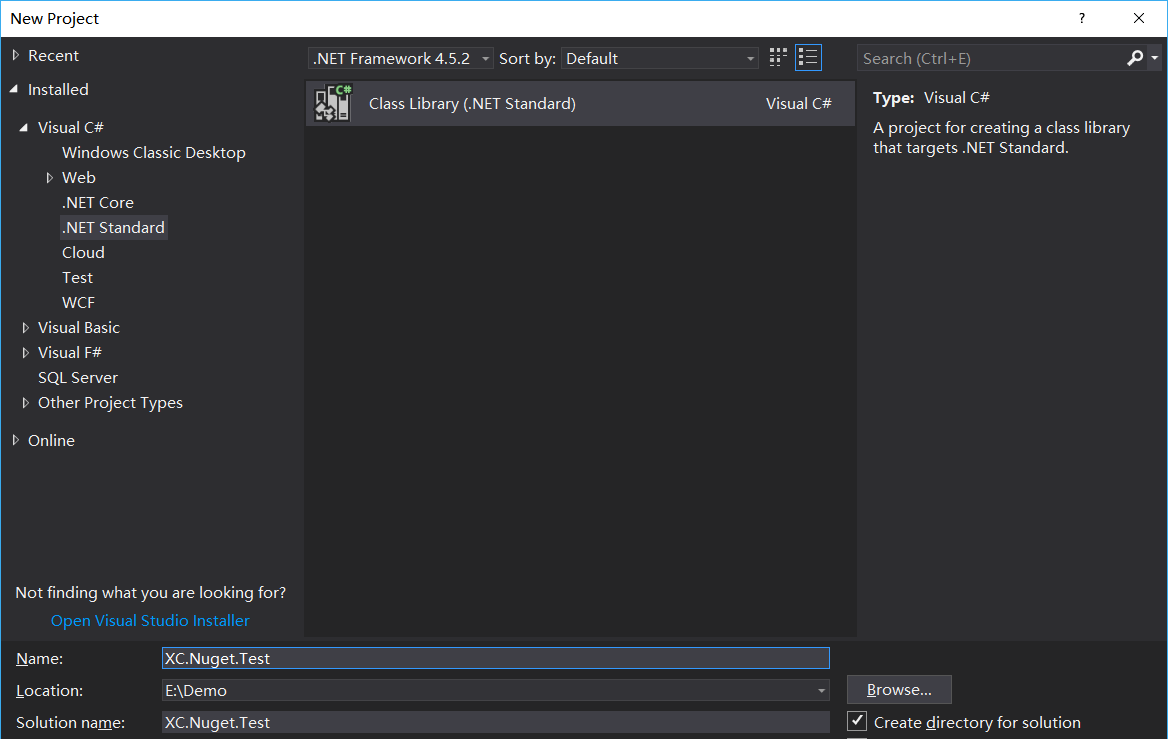Image resolution: width=1168 pixels, height=739 pixels.
Task: Open the Location path dropdown
Action: pyautogui.click(x=821, y=691)
